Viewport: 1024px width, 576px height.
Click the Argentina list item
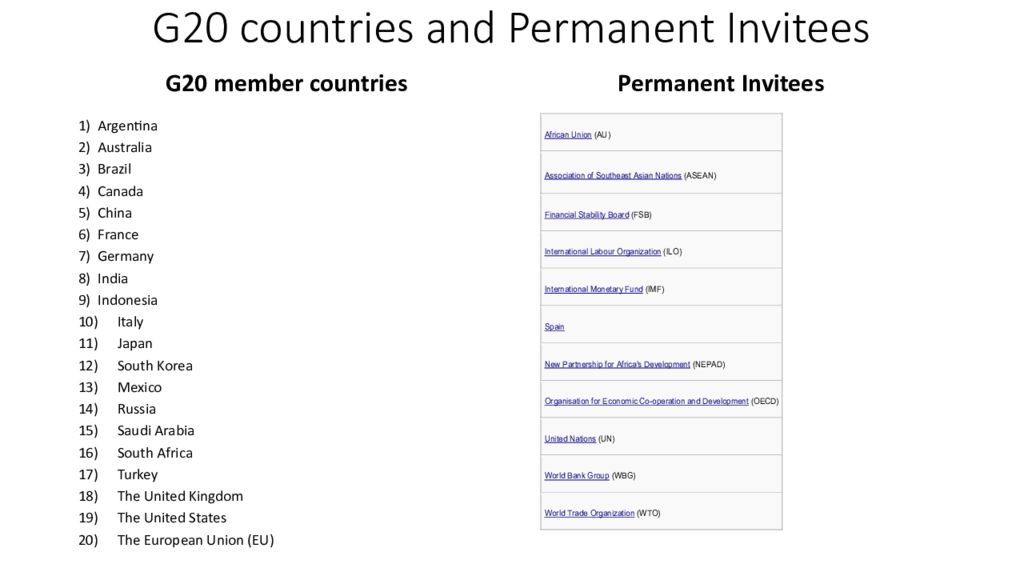(x=127, y=126)
